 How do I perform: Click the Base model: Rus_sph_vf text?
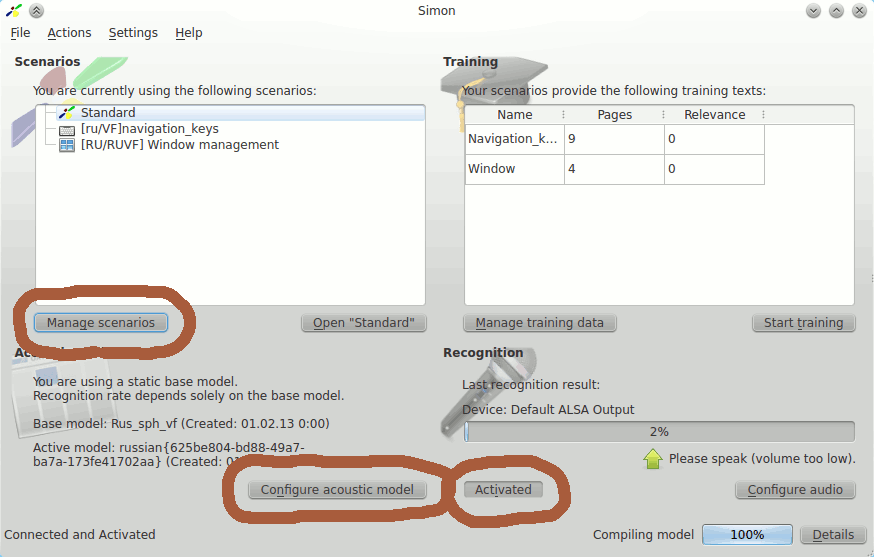[x=181, y=424]
